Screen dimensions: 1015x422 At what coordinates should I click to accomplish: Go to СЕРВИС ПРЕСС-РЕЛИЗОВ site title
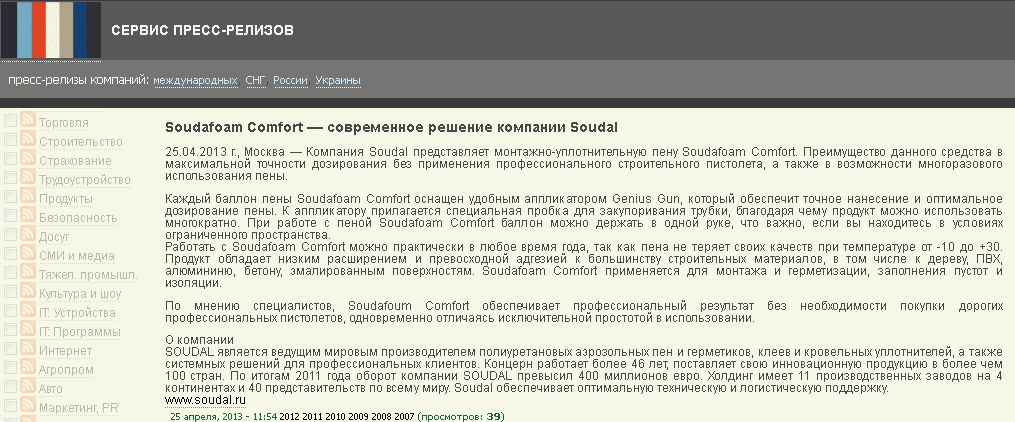203,30
